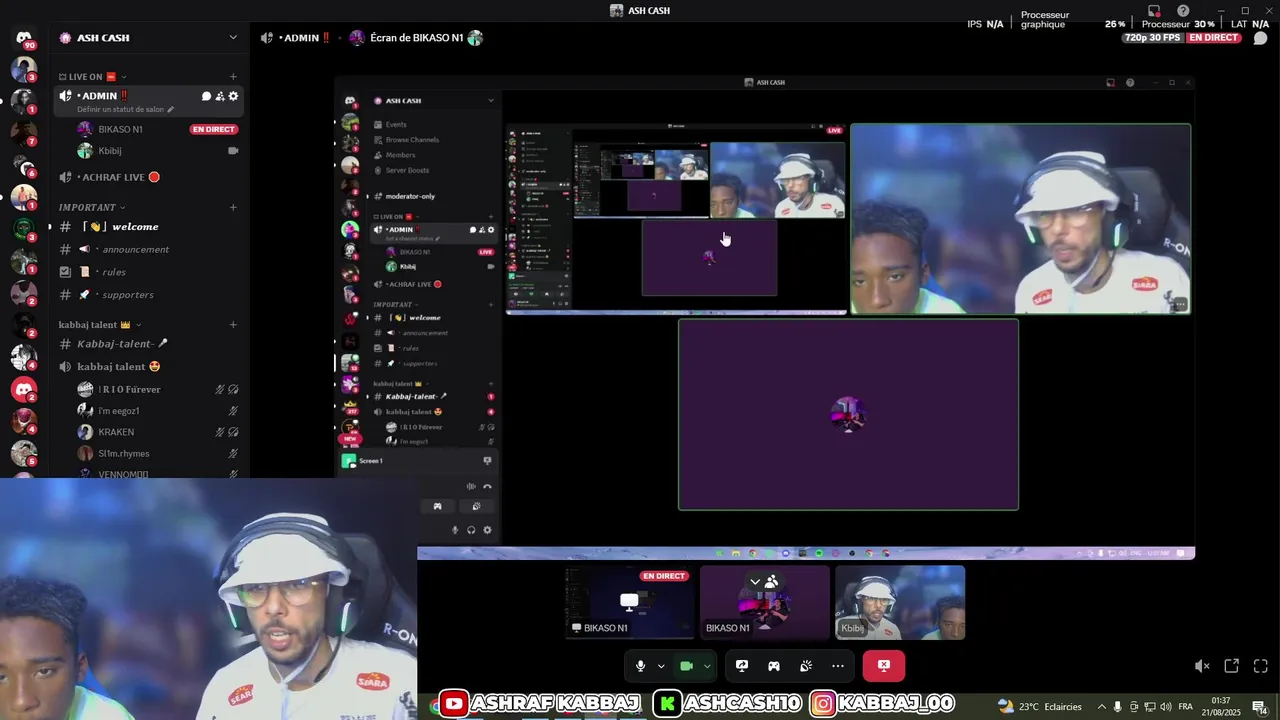Select Kbibij user in ADMIN channel
The height and width of the screenshot is (720, 1280).
(x=158, y=151)
